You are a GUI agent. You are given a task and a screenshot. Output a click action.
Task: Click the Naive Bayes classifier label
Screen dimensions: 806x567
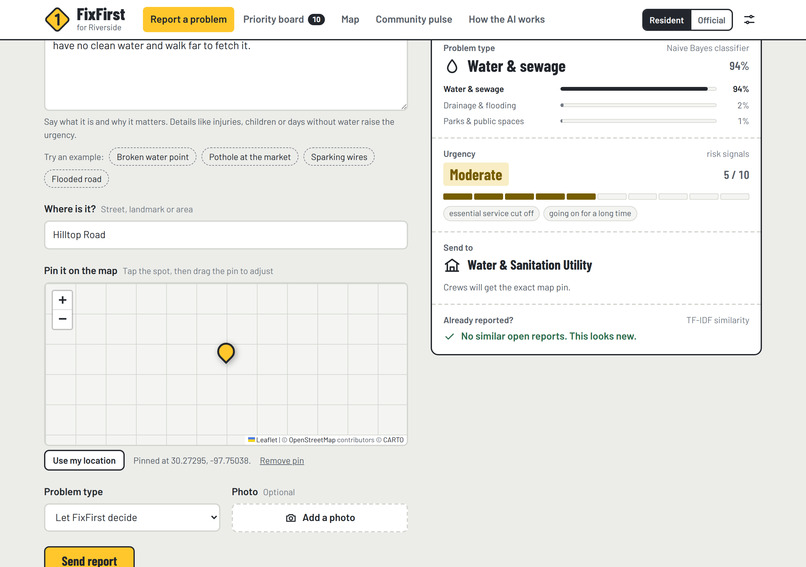[x=707, y=48]
